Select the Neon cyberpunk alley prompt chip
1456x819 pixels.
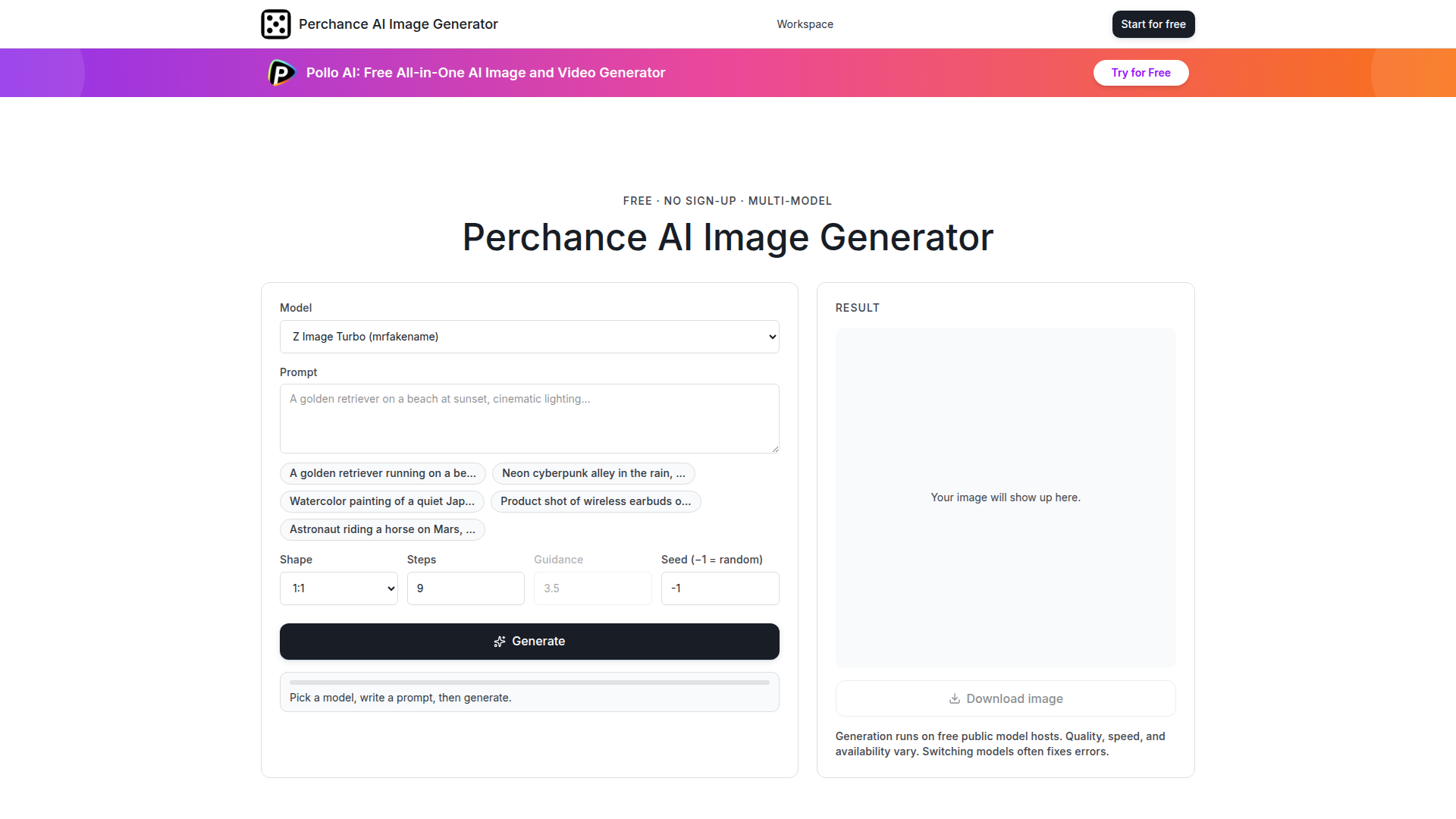(594, 473)
